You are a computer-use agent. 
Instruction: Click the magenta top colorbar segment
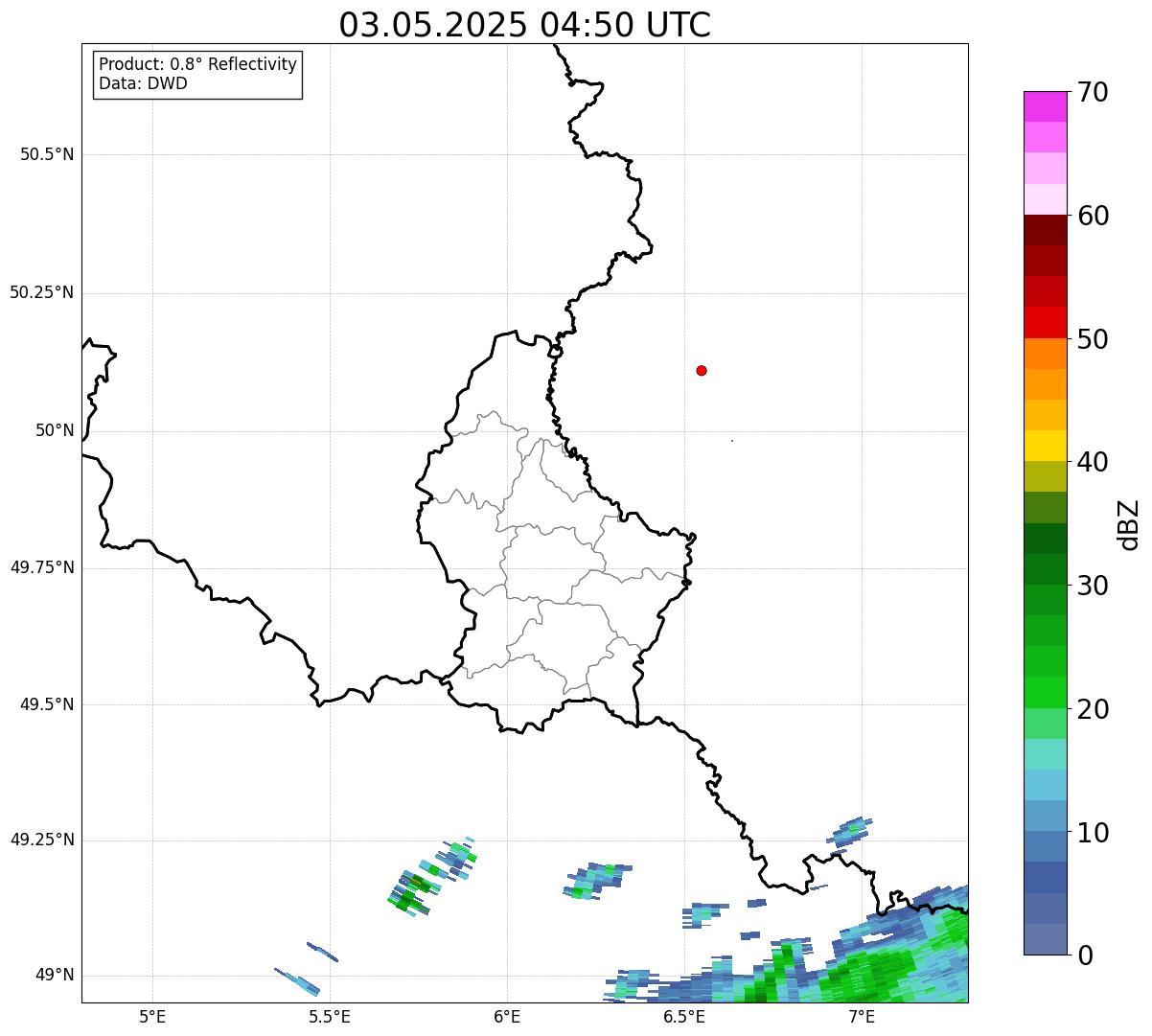click(x=1045, y=106)
